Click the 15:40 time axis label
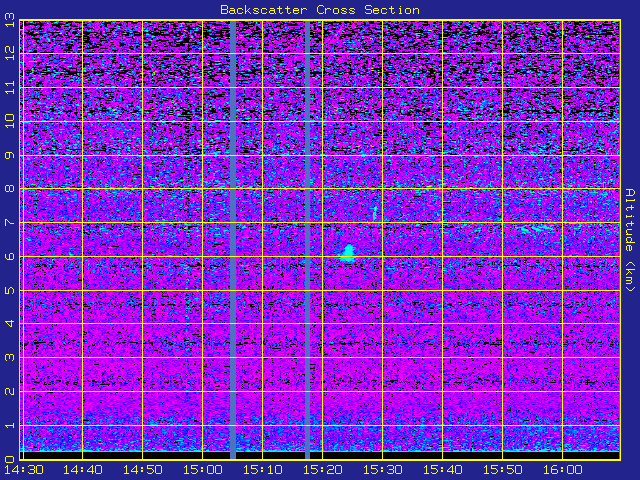 click(442, 470)
